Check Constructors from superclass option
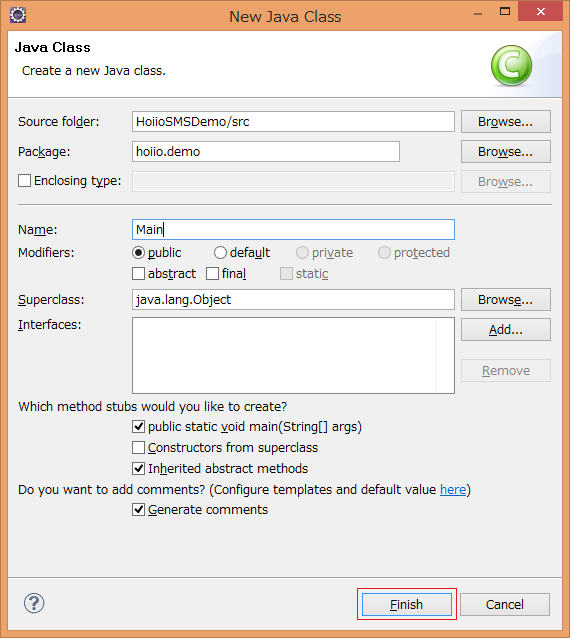 coord(138,448)
